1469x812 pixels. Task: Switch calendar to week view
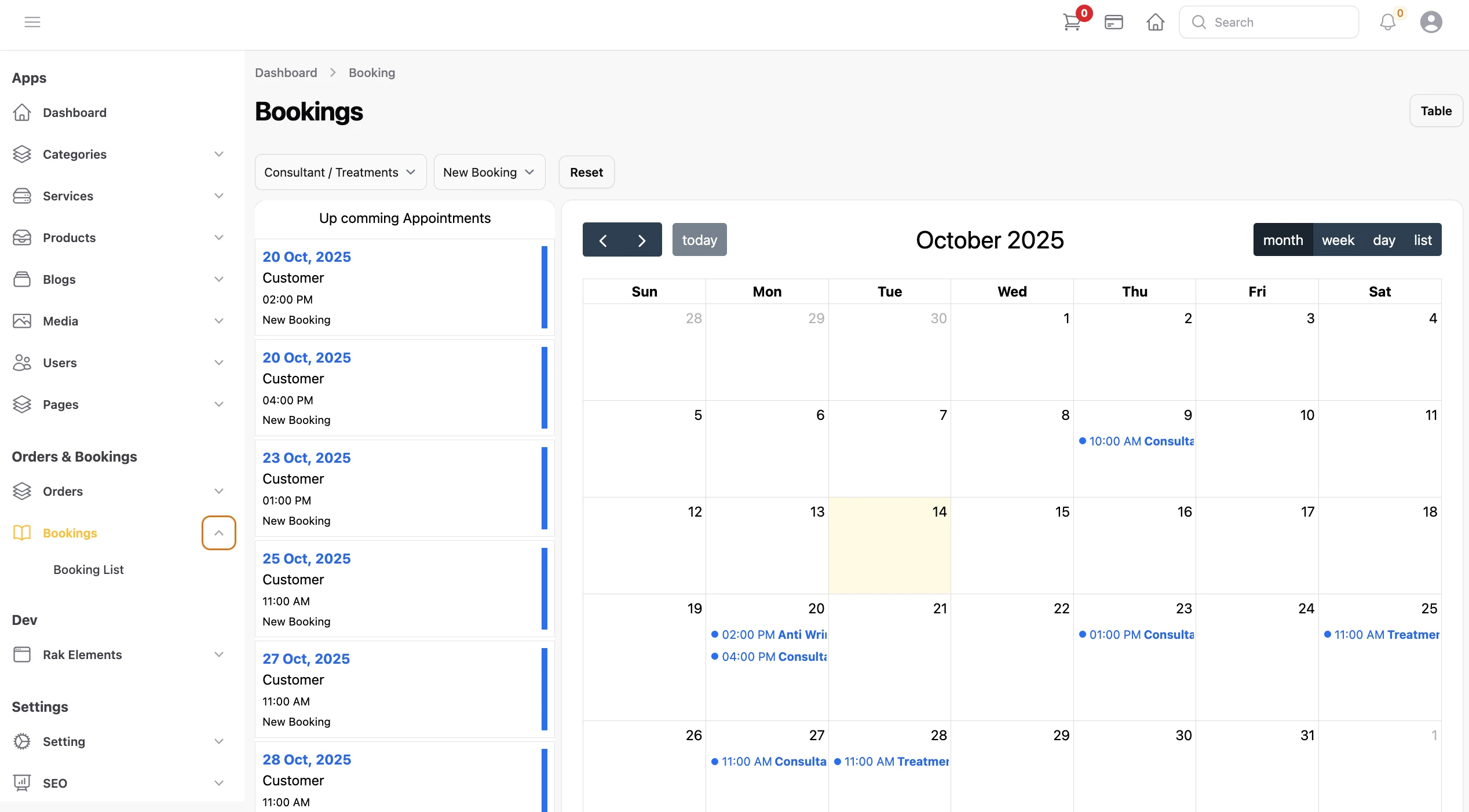(x=1338, y=240)
